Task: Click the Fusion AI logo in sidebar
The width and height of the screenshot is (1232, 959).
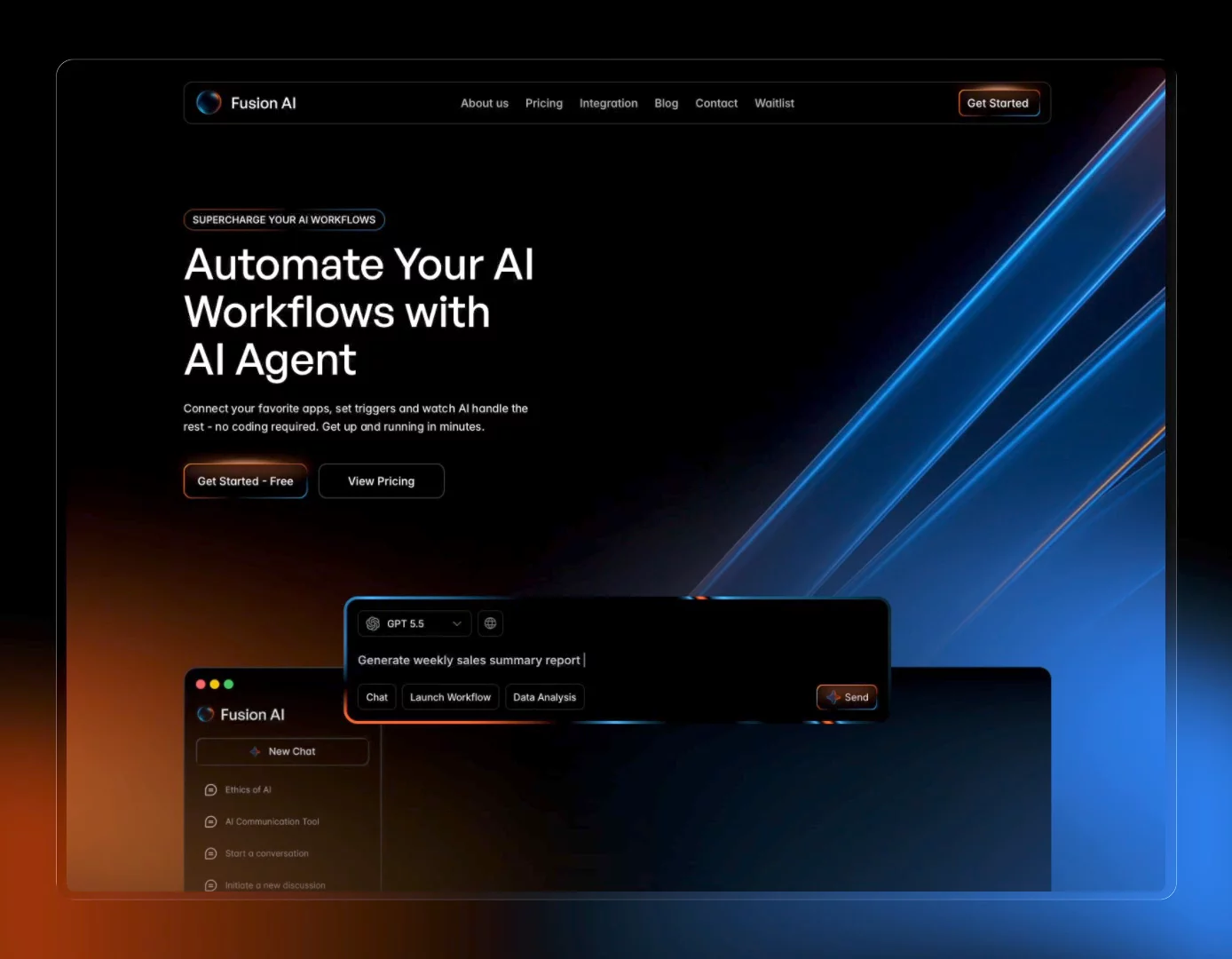Action: 241,715
